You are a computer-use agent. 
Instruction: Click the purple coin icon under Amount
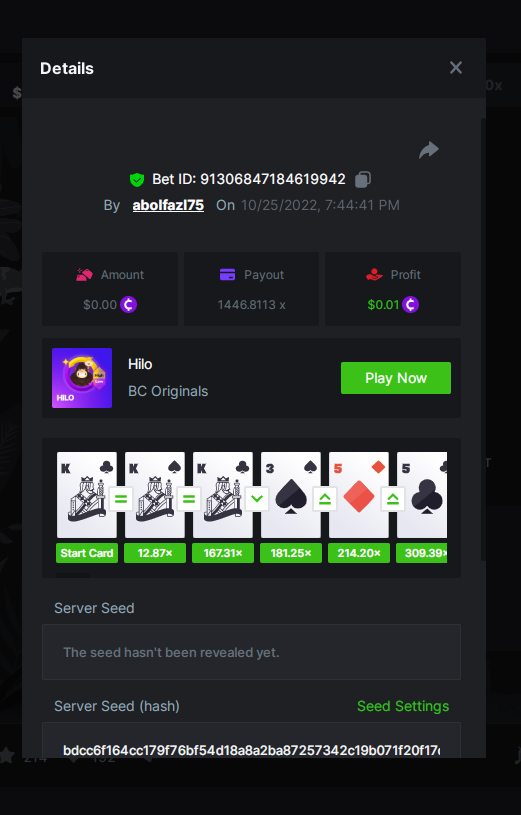coord(128,305)
